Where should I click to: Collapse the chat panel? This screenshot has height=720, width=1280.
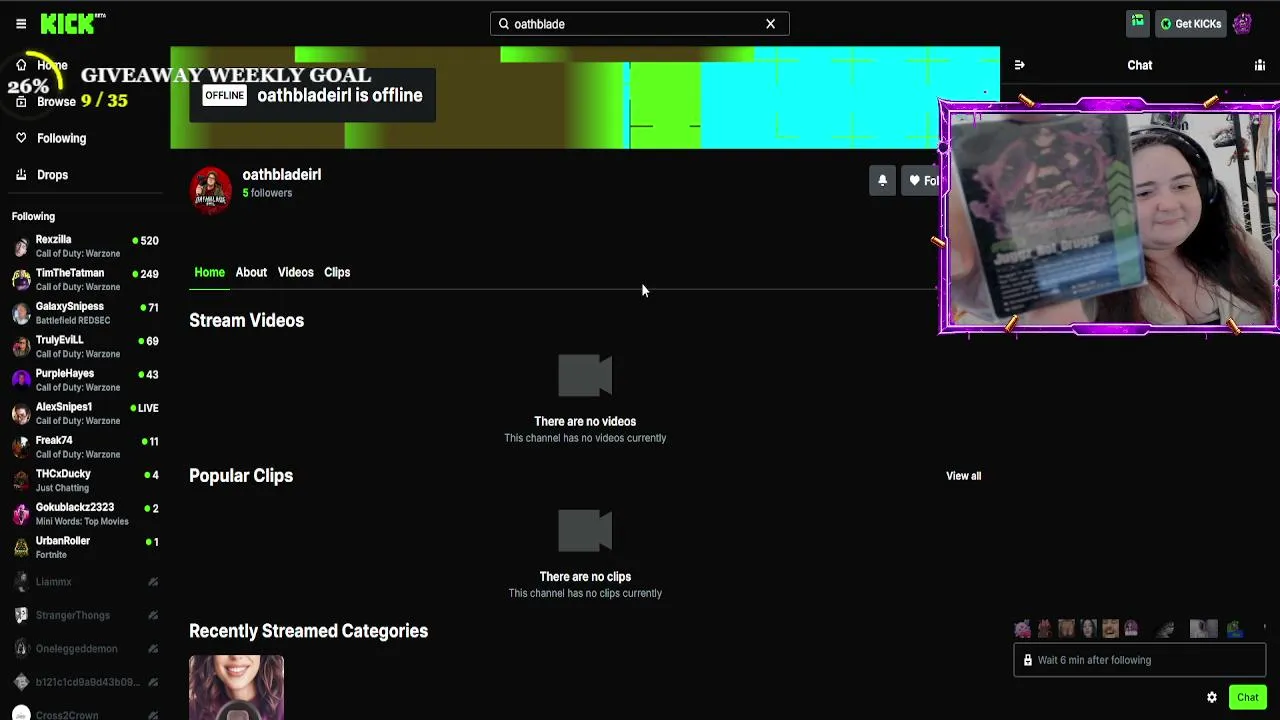1019,65
